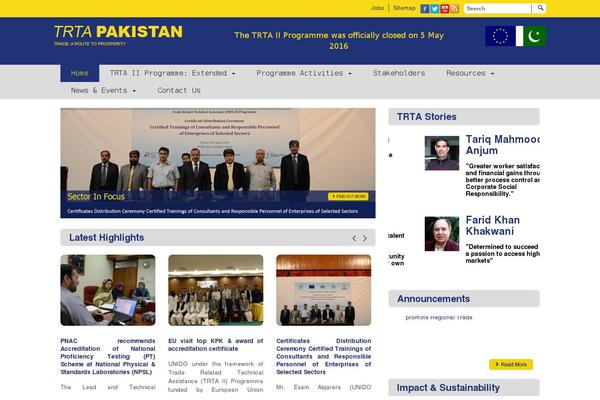Click the Pakistan flag image
The image size is (600, 400).
tap(531, 36)
